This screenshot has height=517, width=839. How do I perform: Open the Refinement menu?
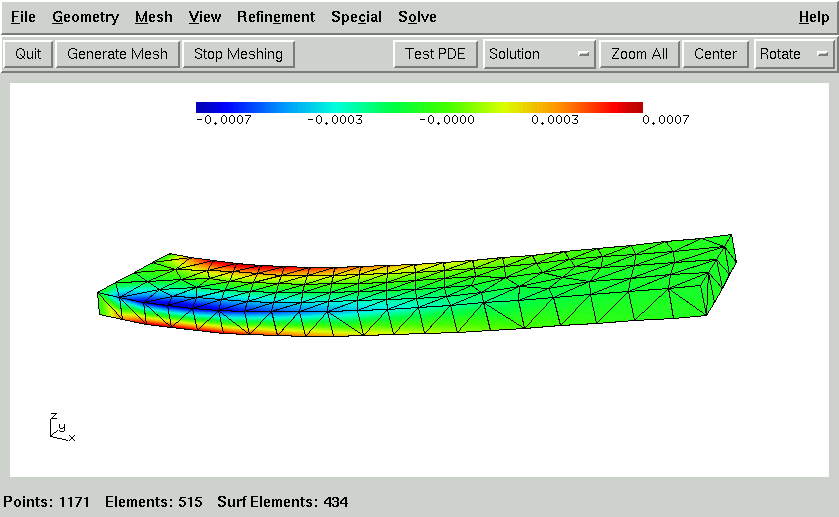[x=276, y=17]
